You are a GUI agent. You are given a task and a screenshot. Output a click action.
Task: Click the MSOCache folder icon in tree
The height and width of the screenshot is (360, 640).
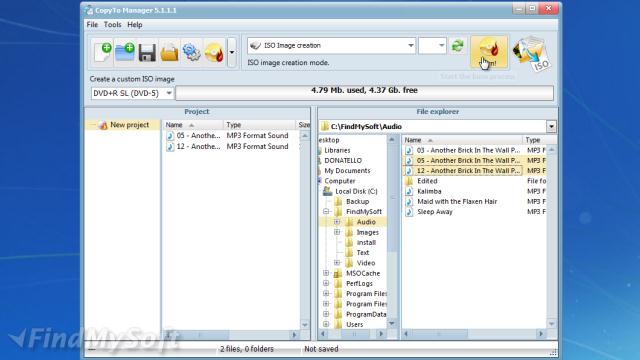(338, 273)
